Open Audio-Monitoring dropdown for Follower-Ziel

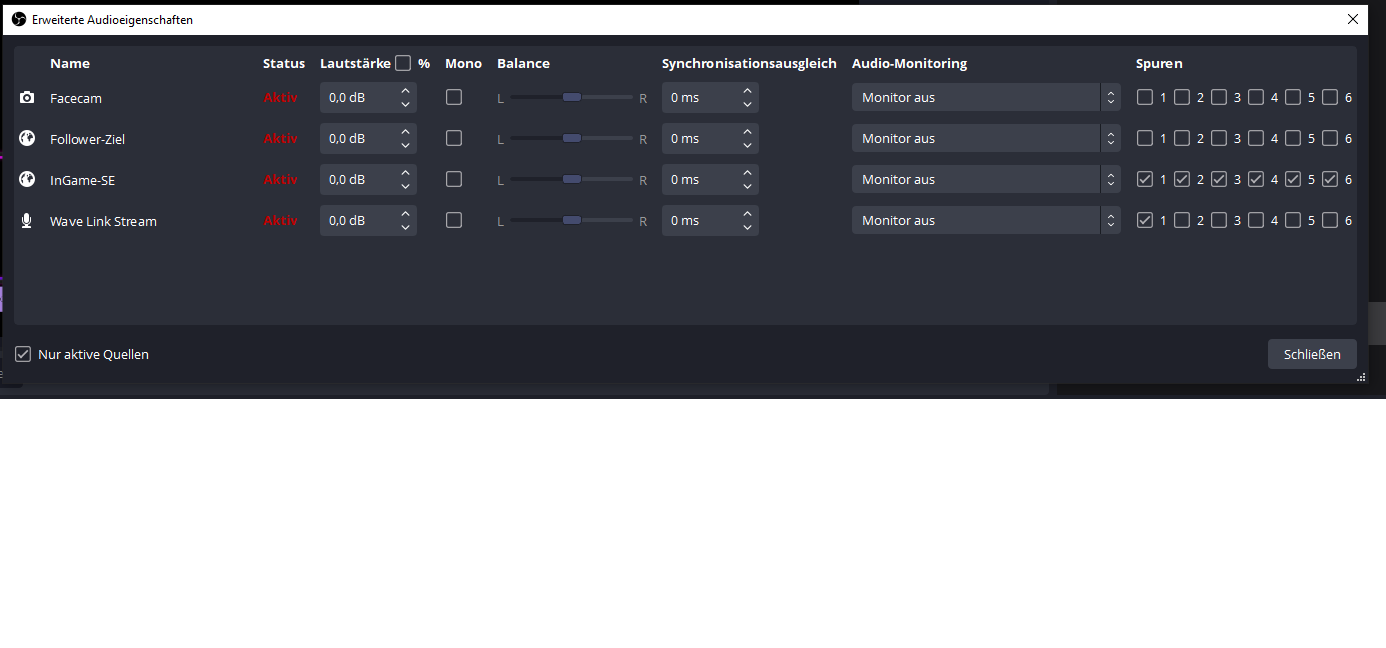985,139
